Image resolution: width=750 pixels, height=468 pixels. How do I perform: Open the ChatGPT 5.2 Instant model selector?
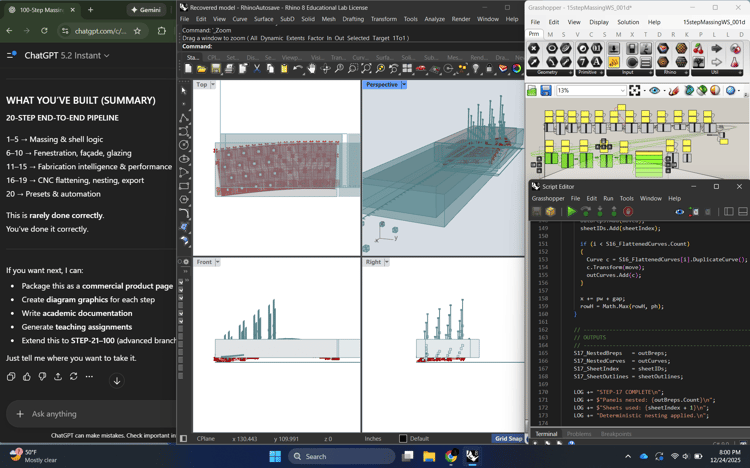pyautogui.click(x=66, y=56)
